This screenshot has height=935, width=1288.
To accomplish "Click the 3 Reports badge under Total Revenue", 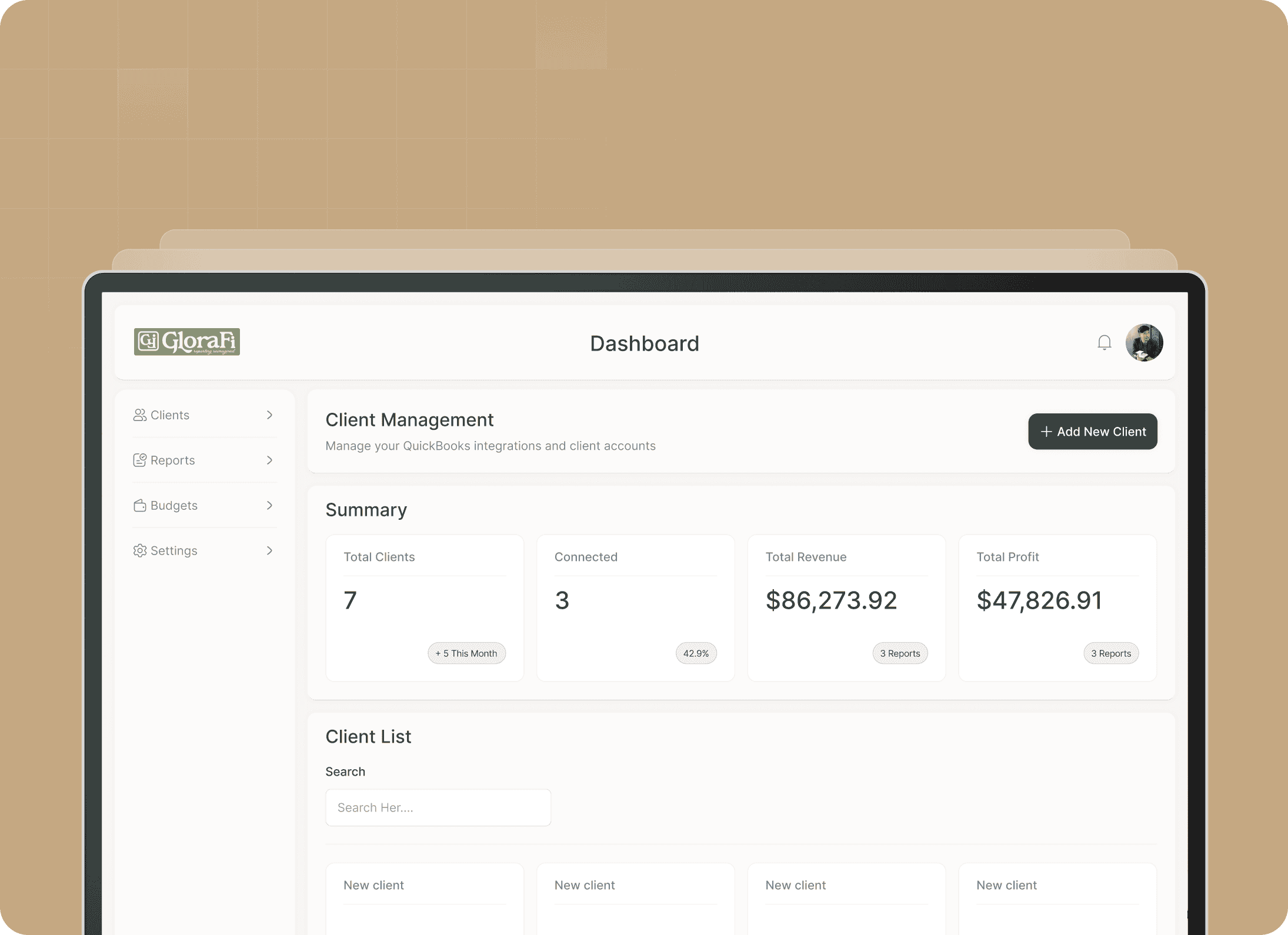I will (899, 653).
